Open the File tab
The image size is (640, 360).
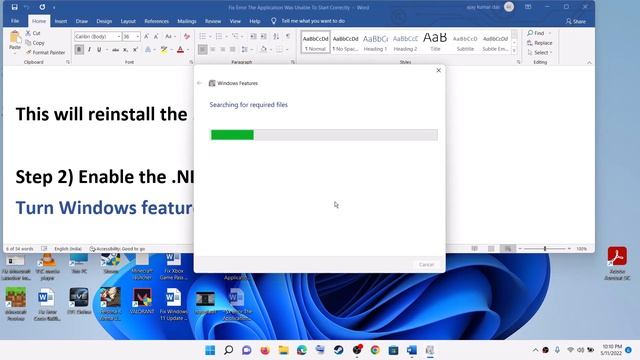(x=15, y=21)
